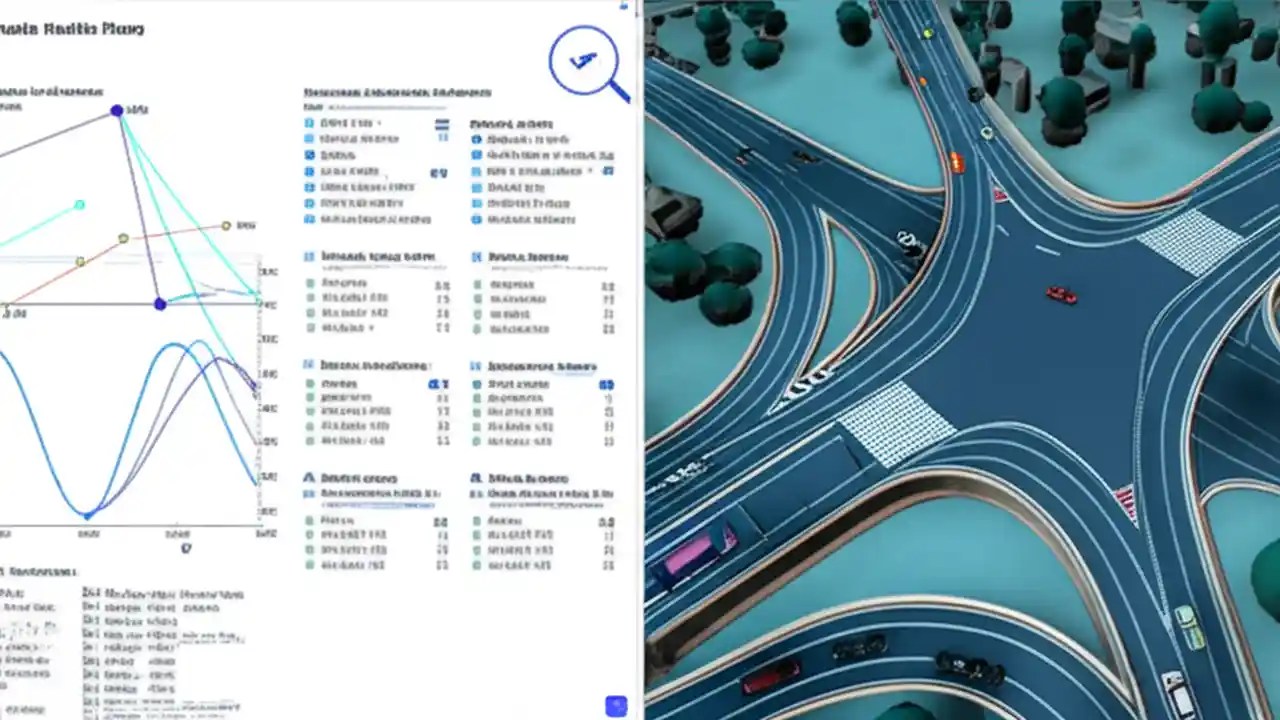The height and width of the screenshot is (720, 1280).
Task: Click the EV badge icon in the left list
Action: (439, 172)
